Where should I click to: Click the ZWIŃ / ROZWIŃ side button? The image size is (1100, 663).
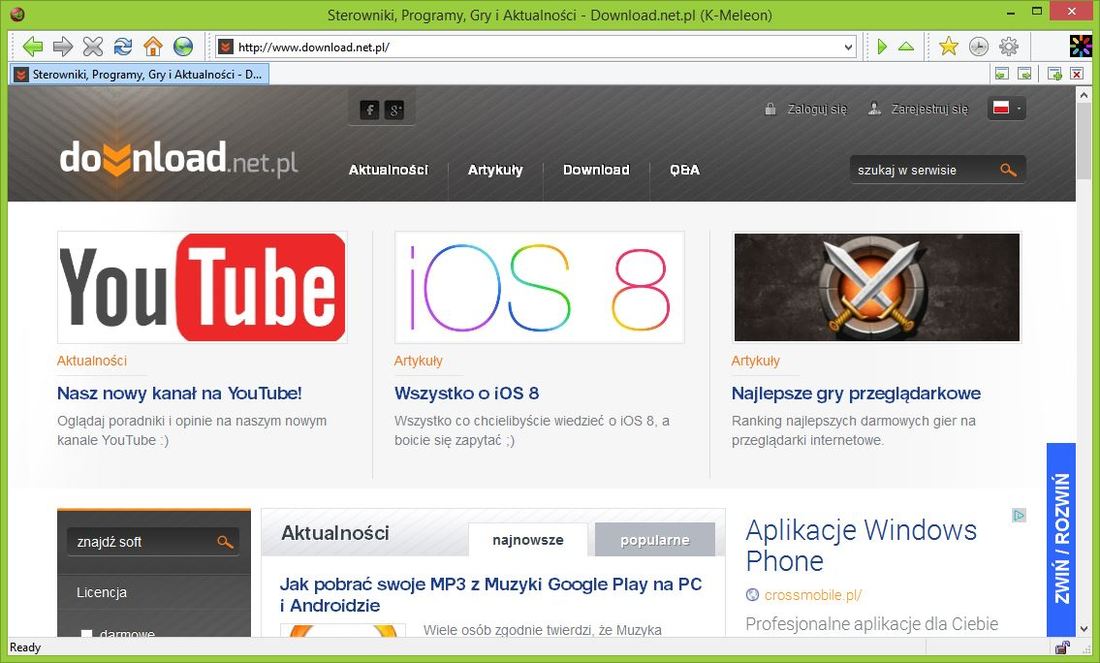(x=1061, y=539)
